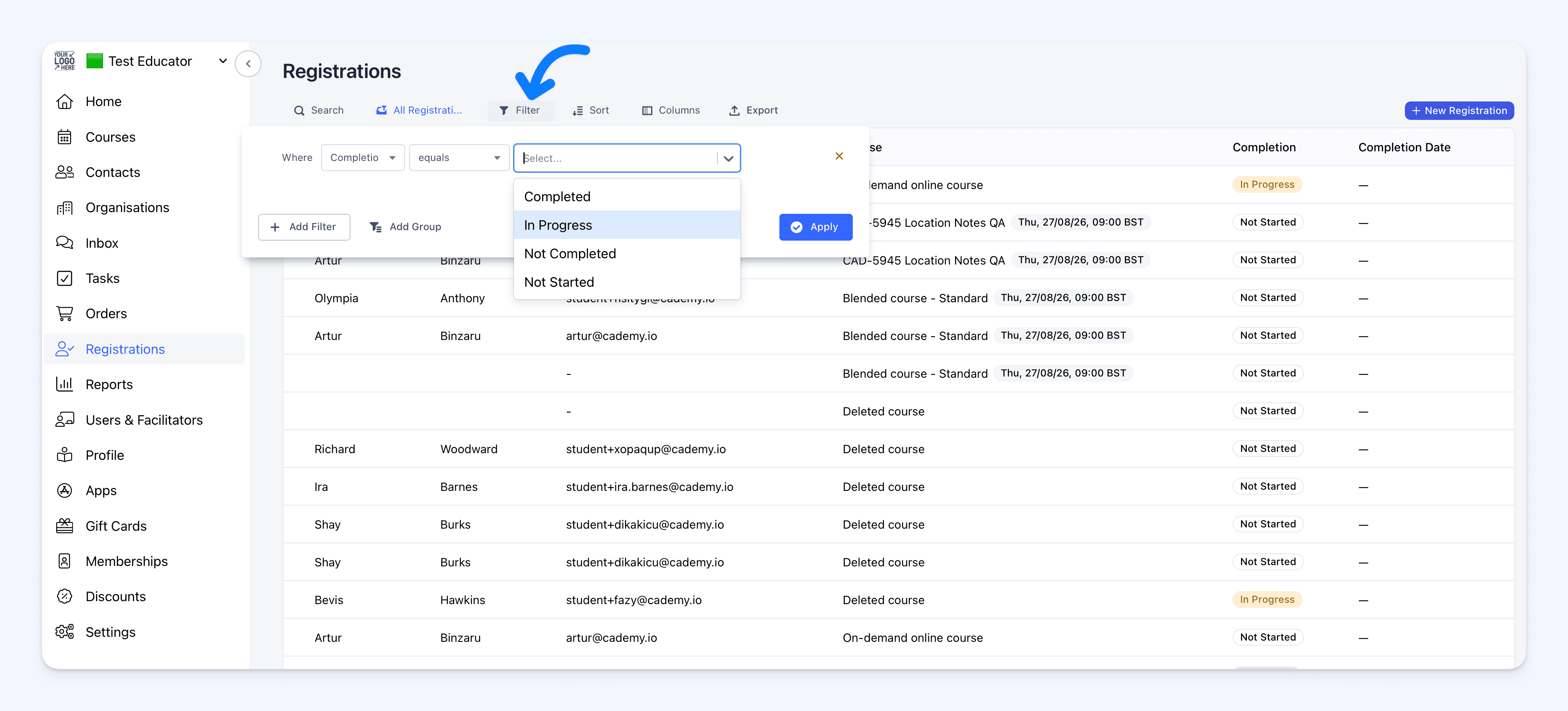Go to Memberships in the sidebar
Viewport: 1568px width, 711px height.
coord(144,560)
